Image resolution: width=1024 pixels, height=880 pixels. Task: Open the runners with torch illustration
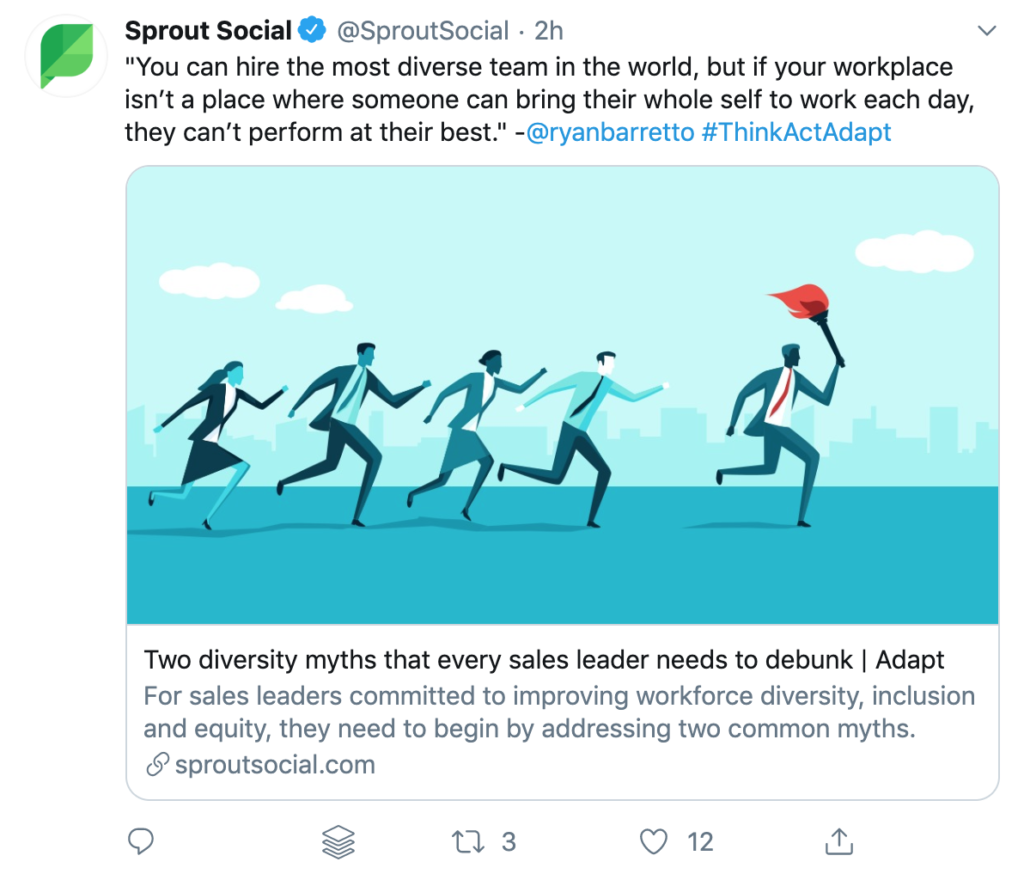tap(562, 395)
